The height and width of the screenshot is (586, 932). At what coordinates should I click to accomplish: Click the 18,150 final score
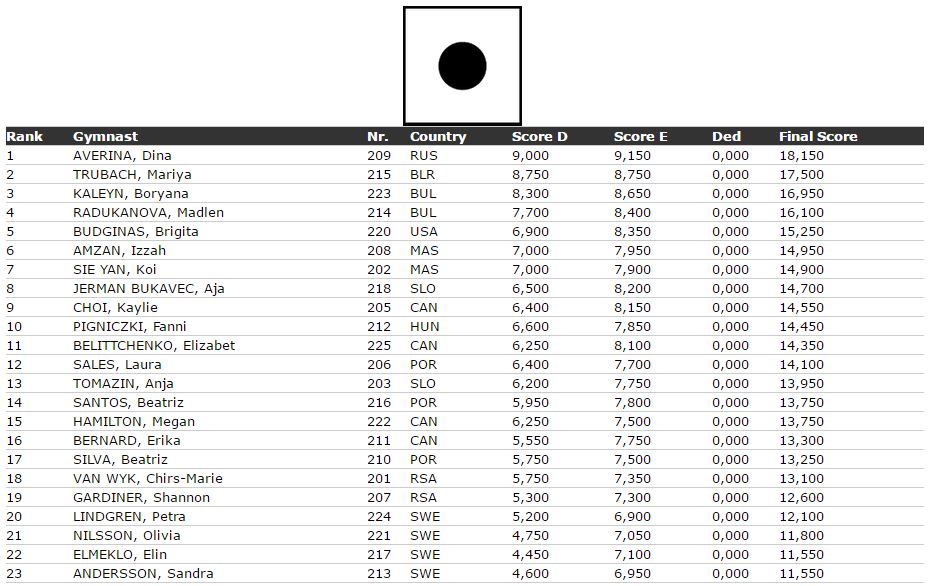coord(801,156)
